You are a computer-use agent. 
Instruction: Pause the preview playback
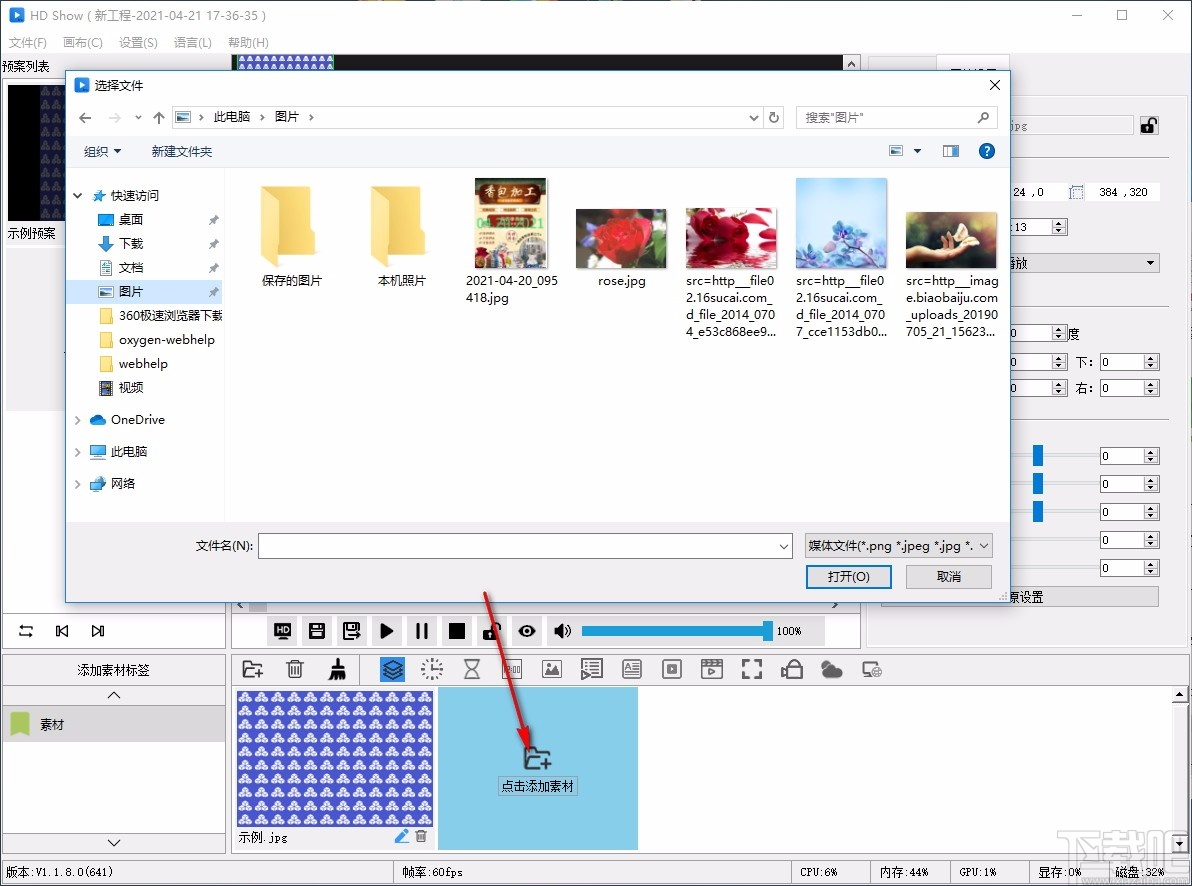[422, 630]
